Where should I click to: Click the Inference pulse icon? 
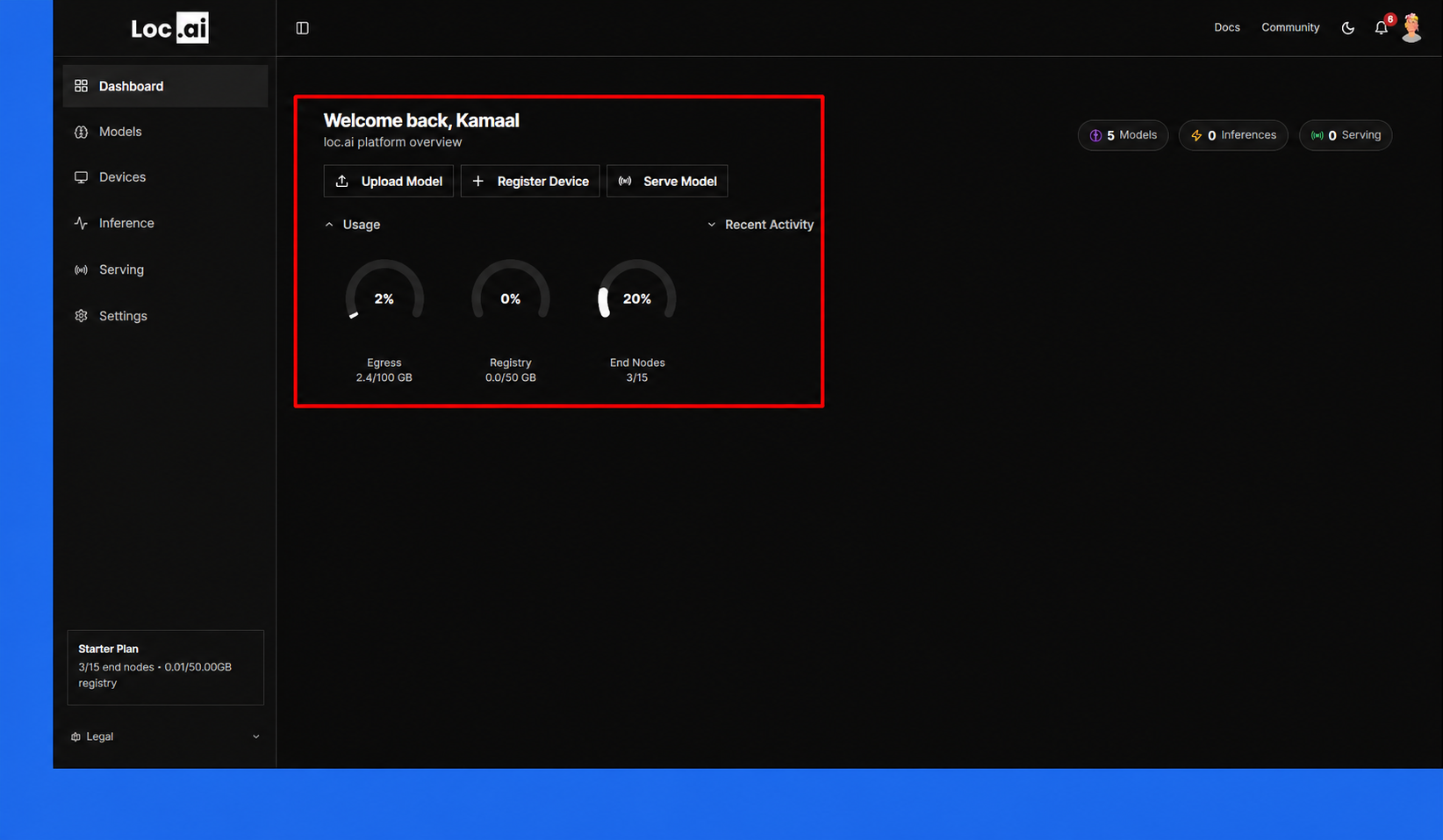81,223
